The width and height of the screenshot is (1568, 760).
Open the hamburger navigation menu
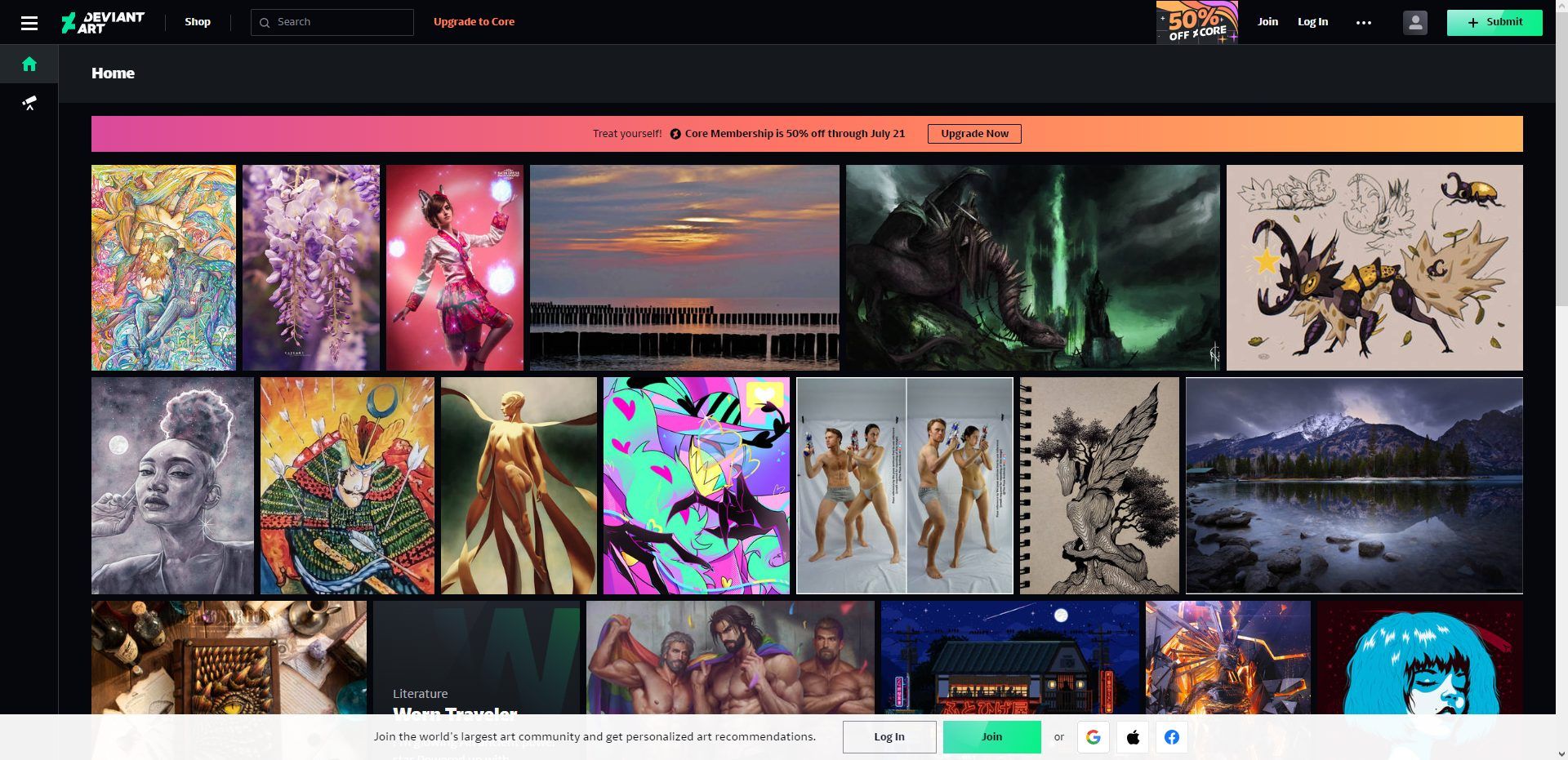tap(29, 23)
